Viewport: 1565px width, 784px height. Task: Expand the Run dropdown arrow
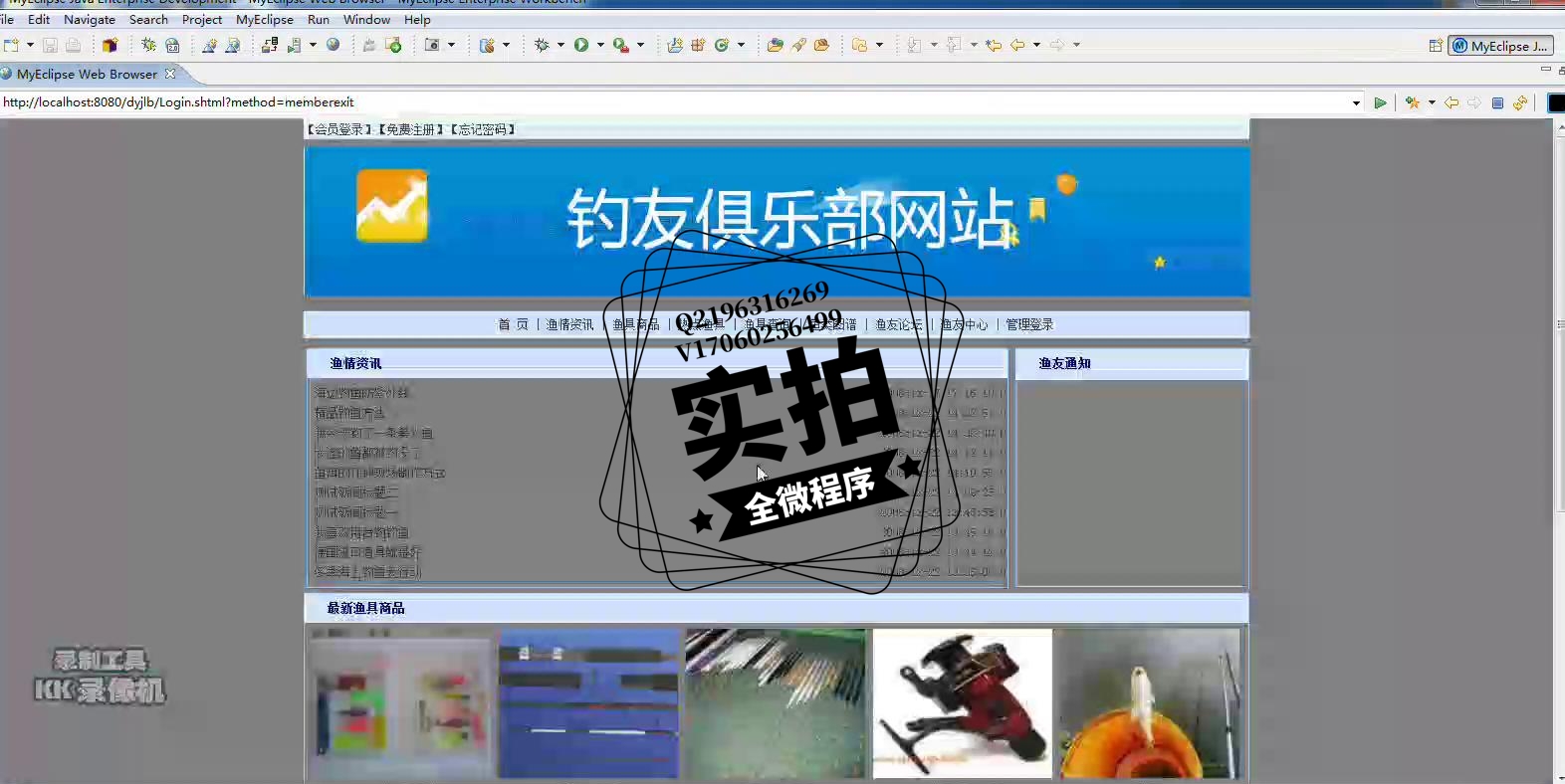point(600,45)
